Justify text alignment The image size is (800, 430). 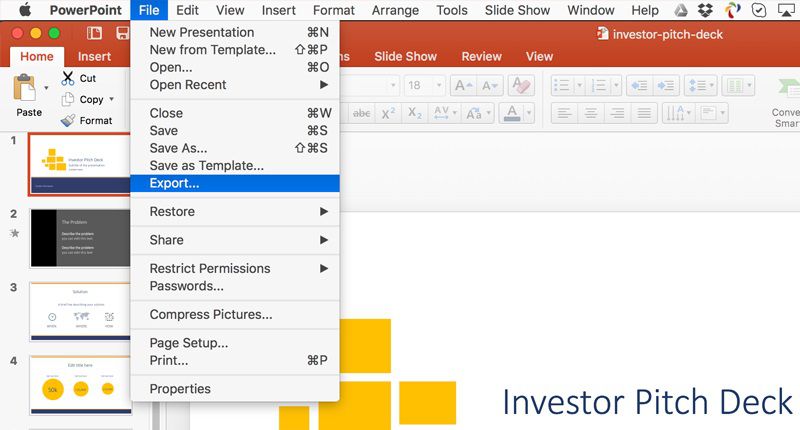click(644, 113)
